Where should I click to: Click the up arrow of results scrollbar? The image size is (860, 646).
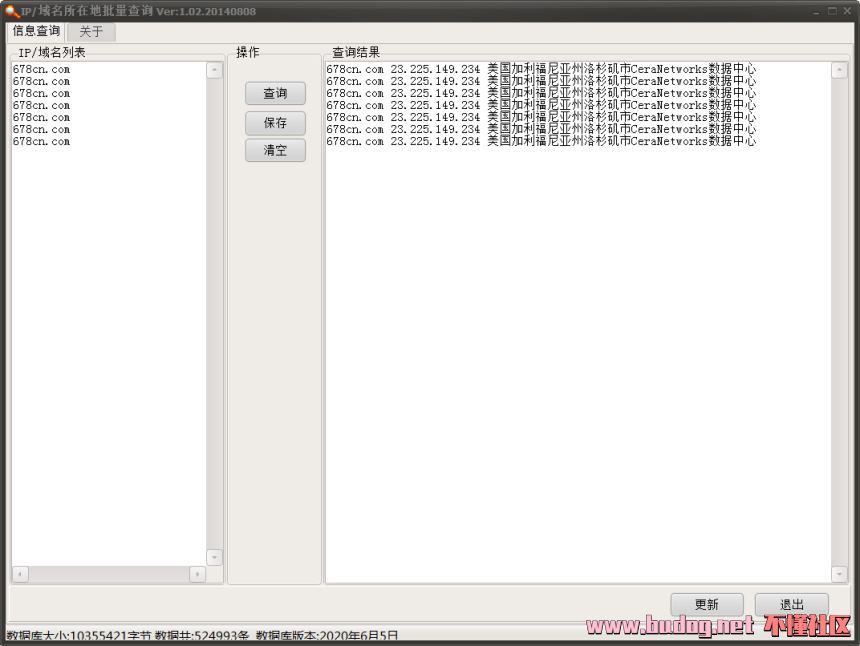pyautogui.click(x=839, y=70)
